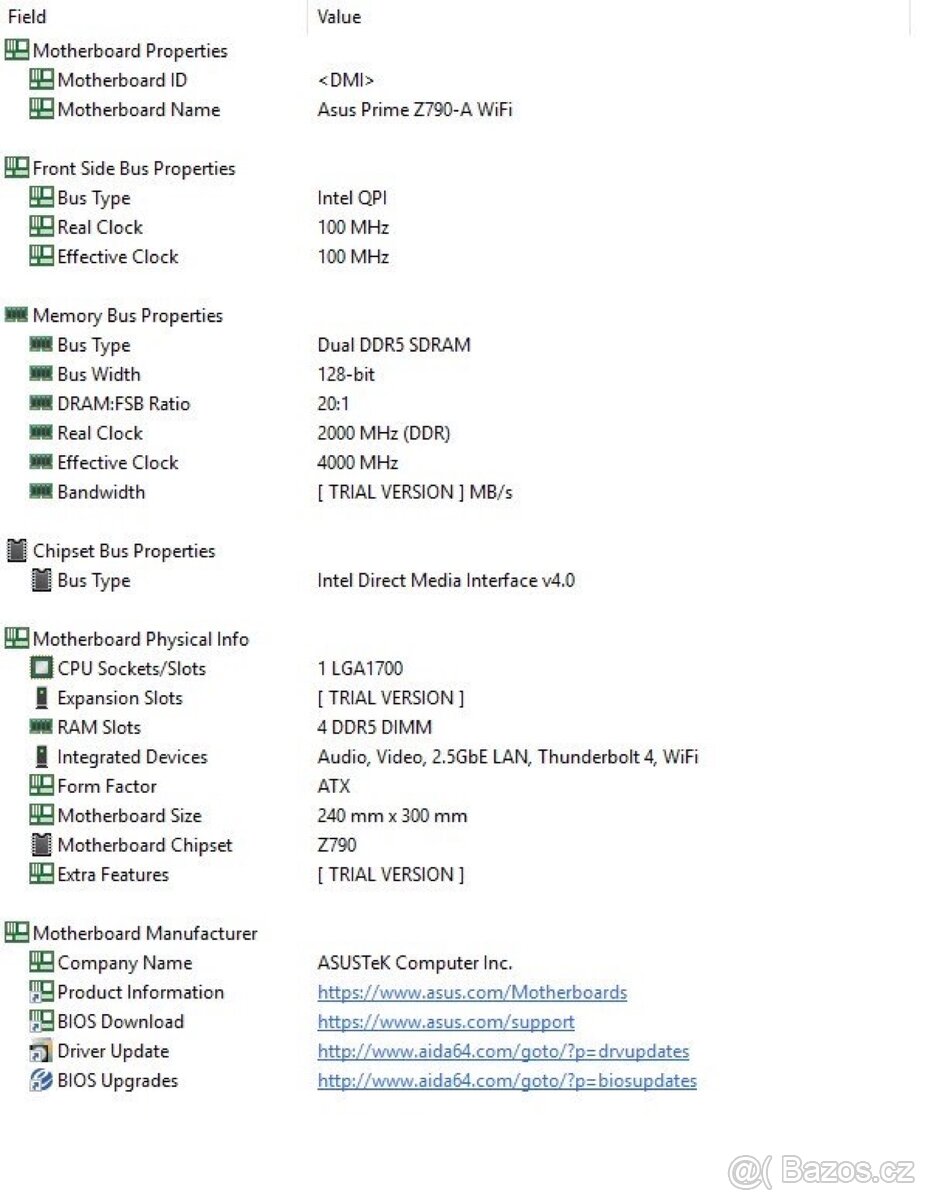Open the asus.com/support BIOS download link

point(446,1022)
